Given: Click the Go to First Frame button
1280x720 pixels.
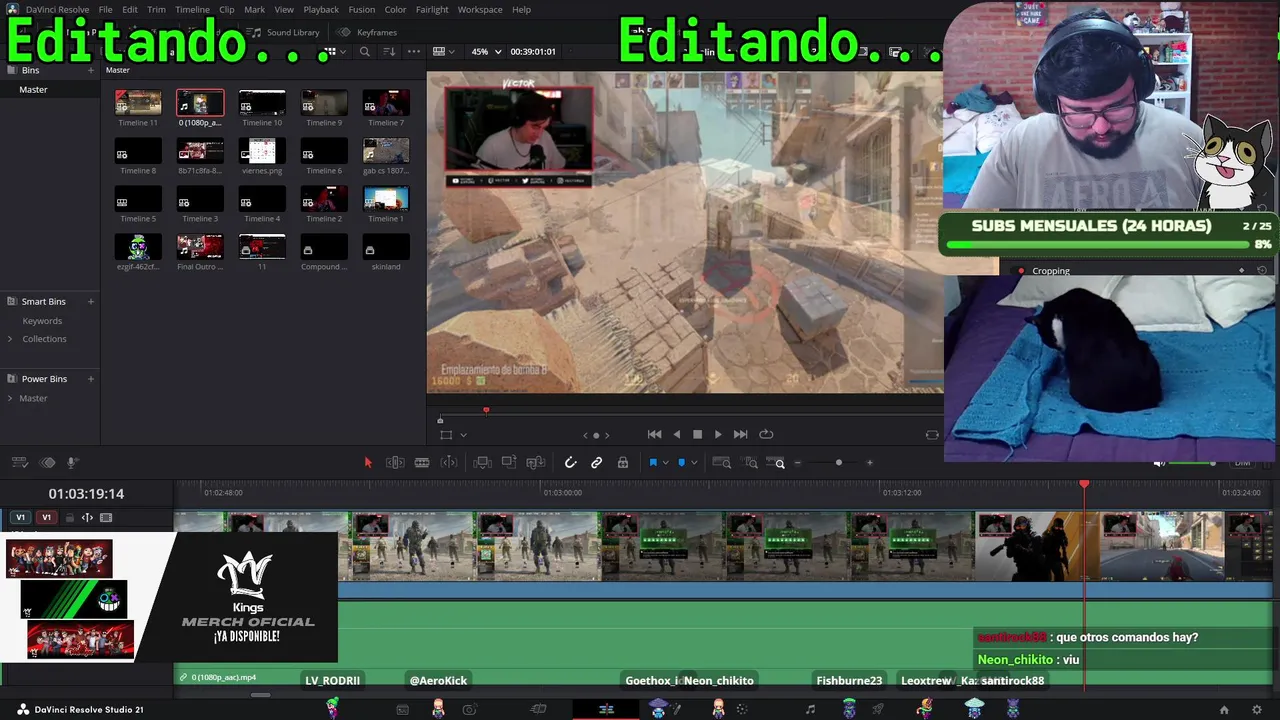Looking at the screenshot, I should pos(654,434).
